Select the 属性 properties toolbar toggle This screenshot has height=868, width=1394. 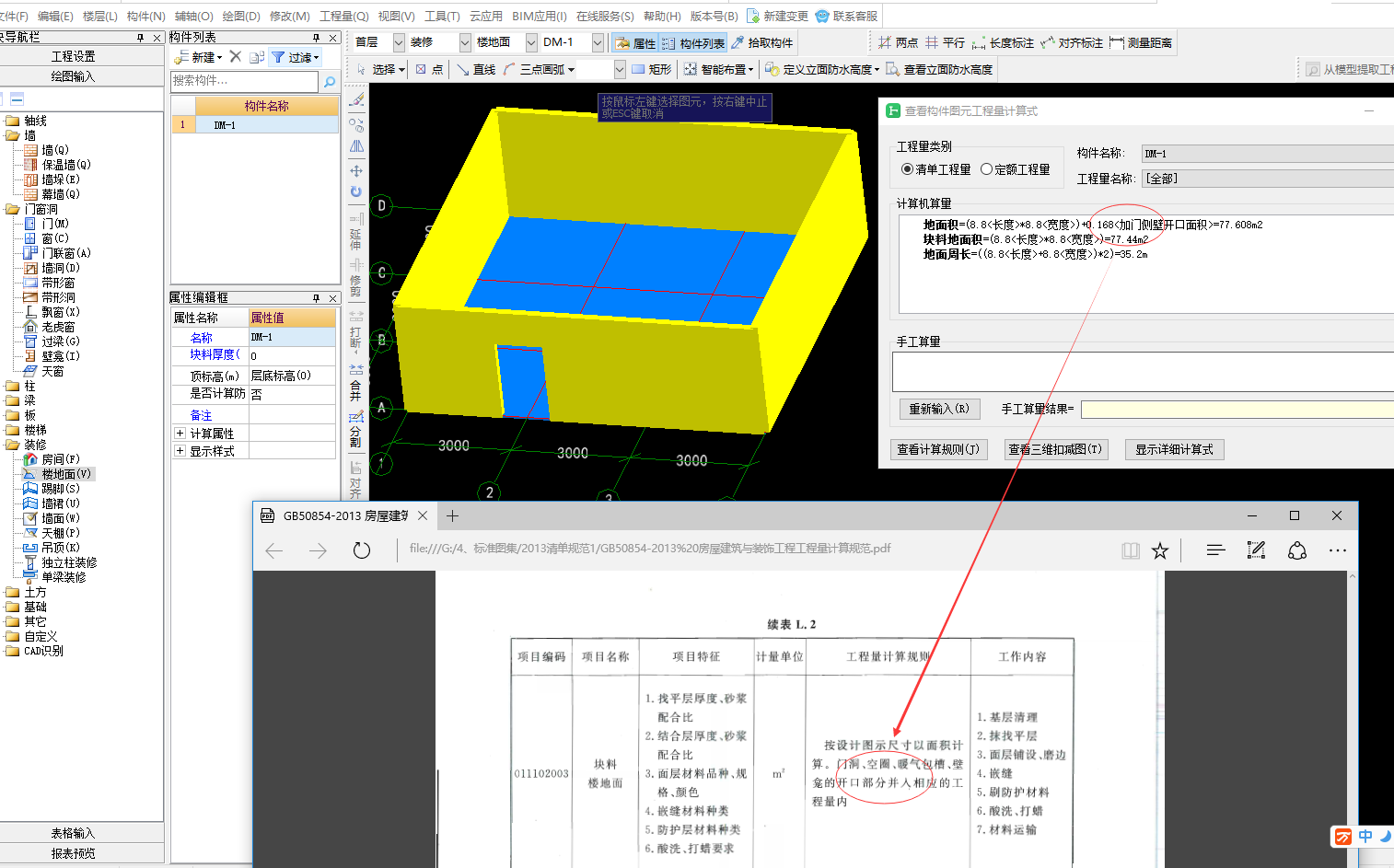click(635, 43)
